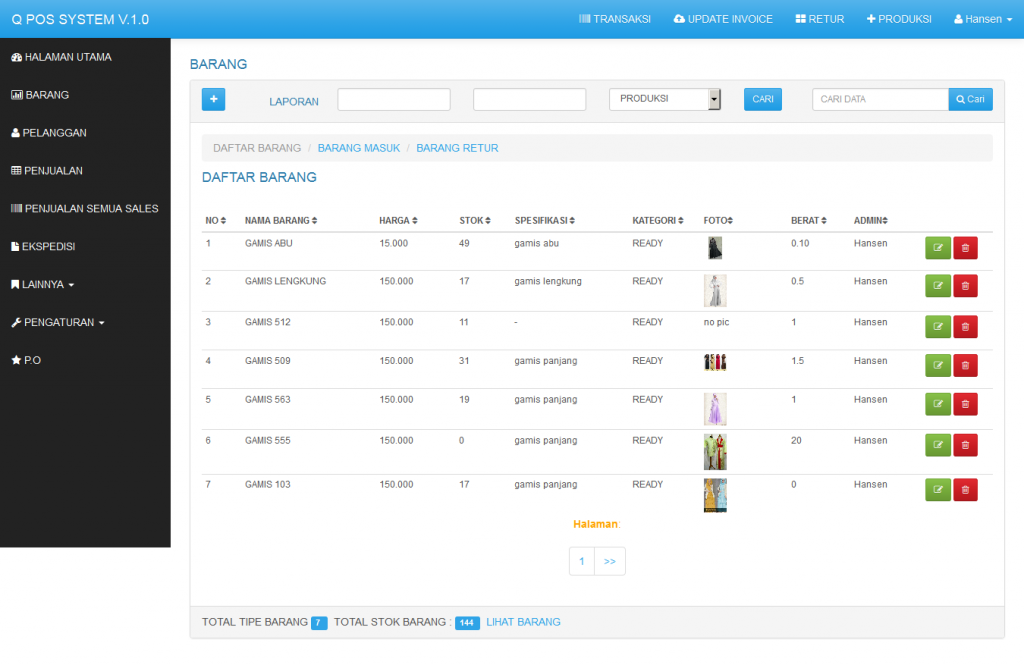Image resolution: width=1024 pixels, height=665 pixels.
Task: Focus the CARI DATA search field
Action: 879,99
